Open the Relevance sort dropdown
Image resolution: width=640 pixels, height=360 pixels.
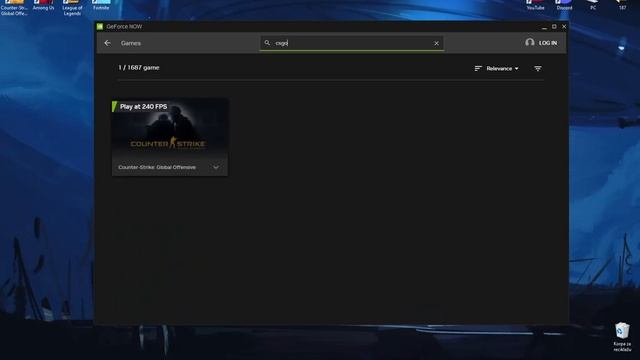[x=502, y=69]
